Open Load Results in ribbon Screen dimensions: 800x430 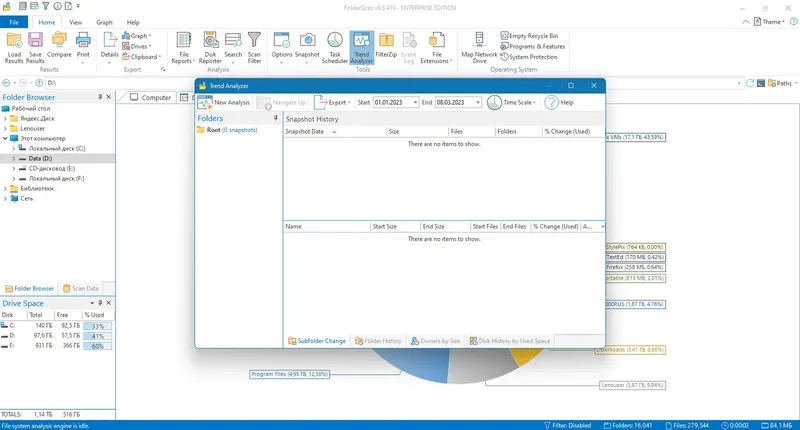click(14, 47)
